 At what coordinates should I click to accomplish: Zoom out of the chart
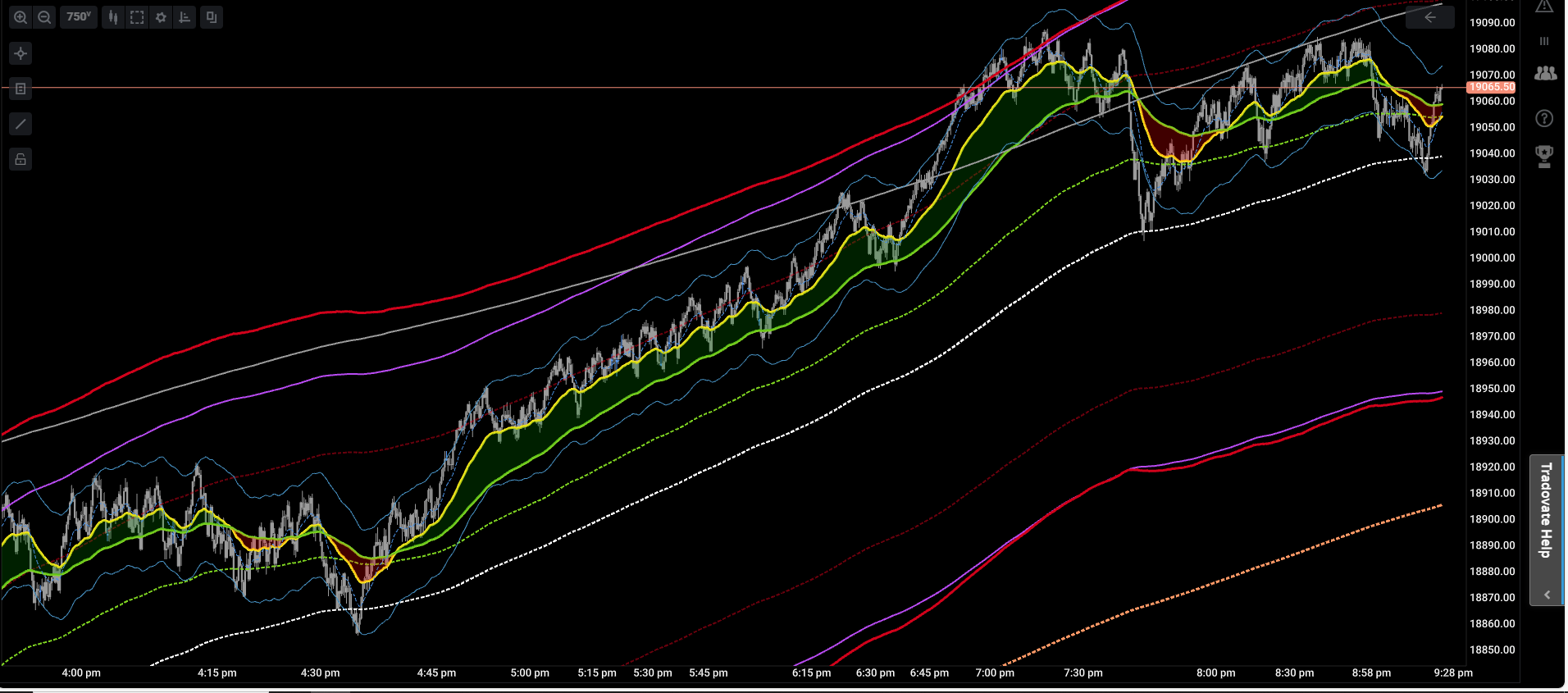click(x=44, y=17)
